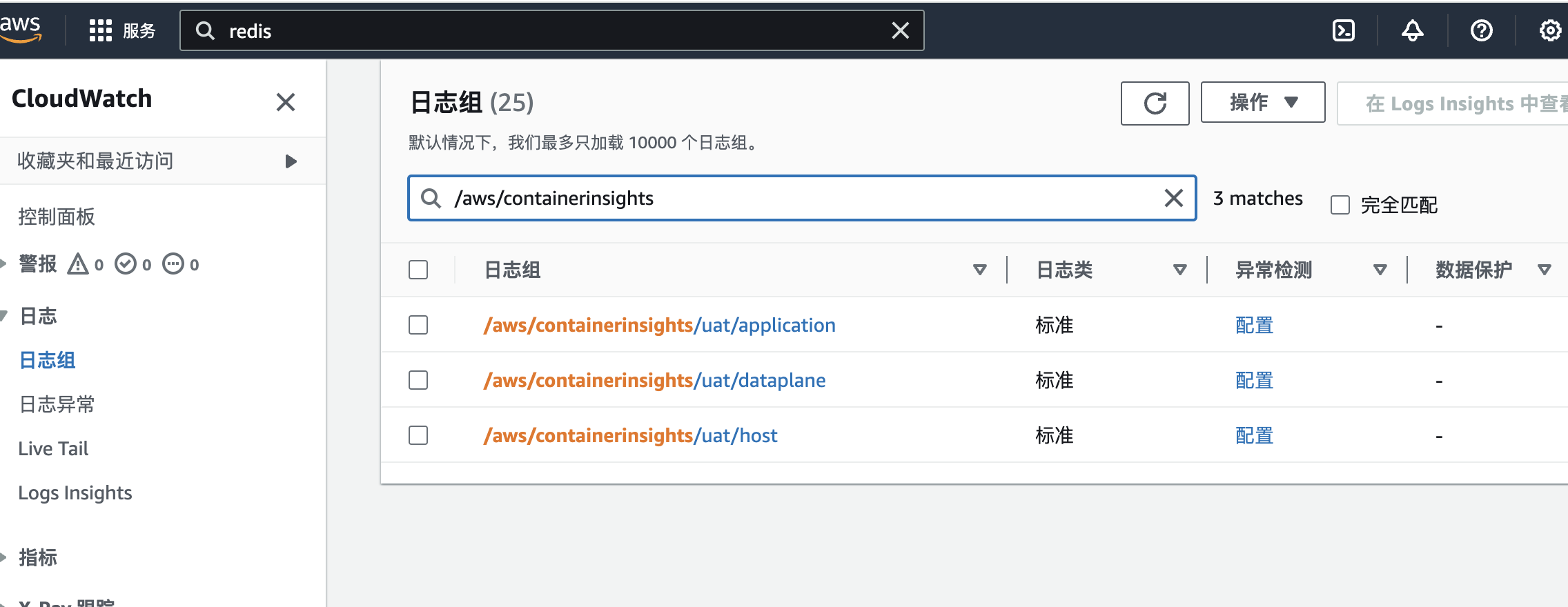
Task: Click the 日志组 (25) heading
Action: (472, 102)
